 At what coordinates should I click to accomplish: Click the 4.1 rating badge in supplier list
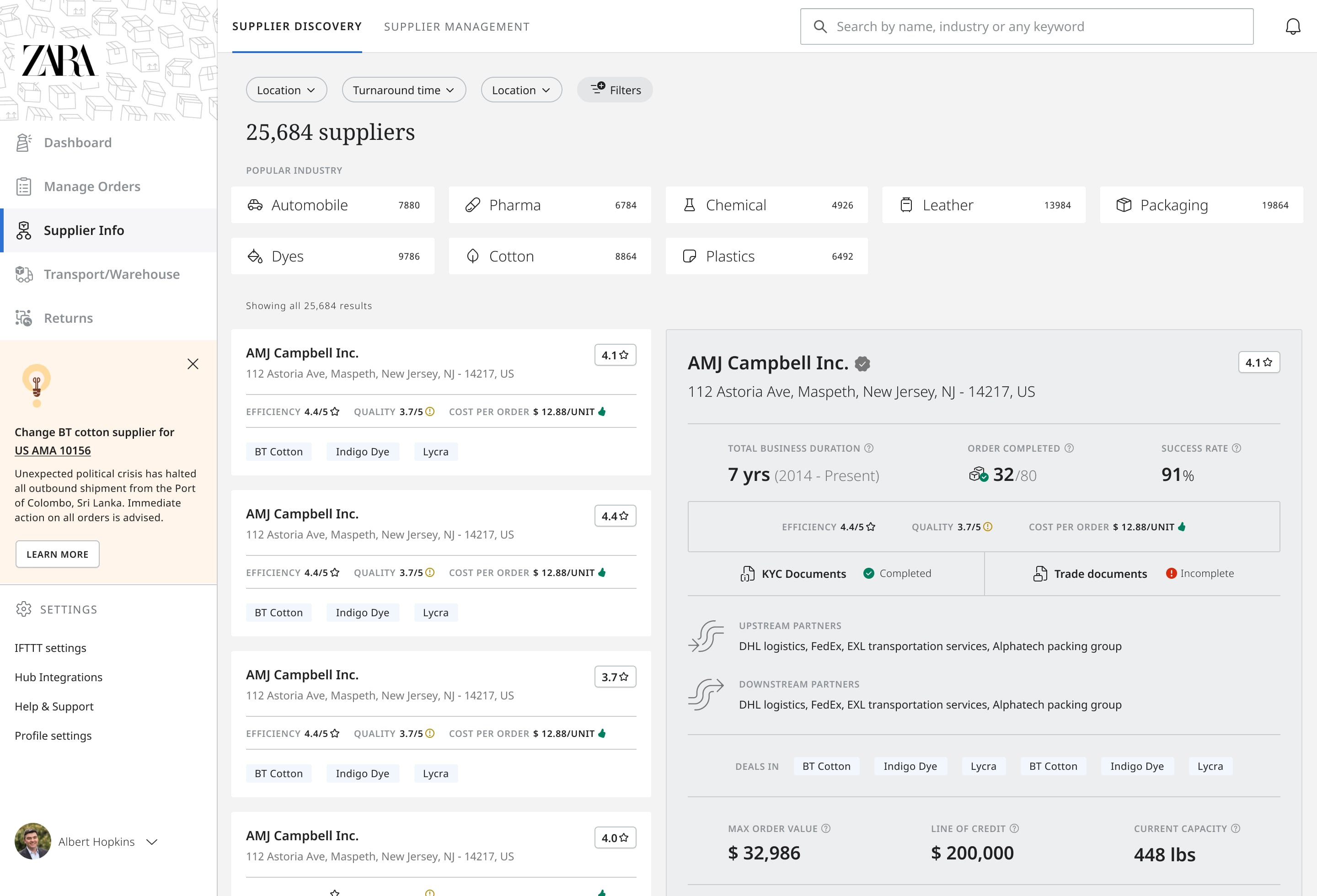tap(615, 355)
